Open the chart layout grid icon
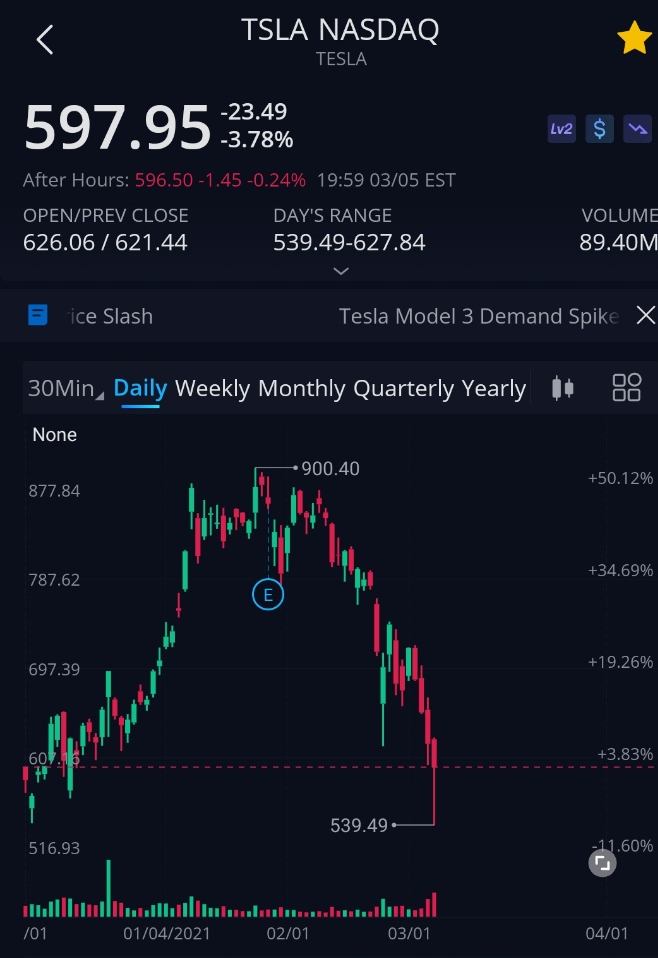The image size is (658, 958). pyautogui.click(x=627, y=387)
